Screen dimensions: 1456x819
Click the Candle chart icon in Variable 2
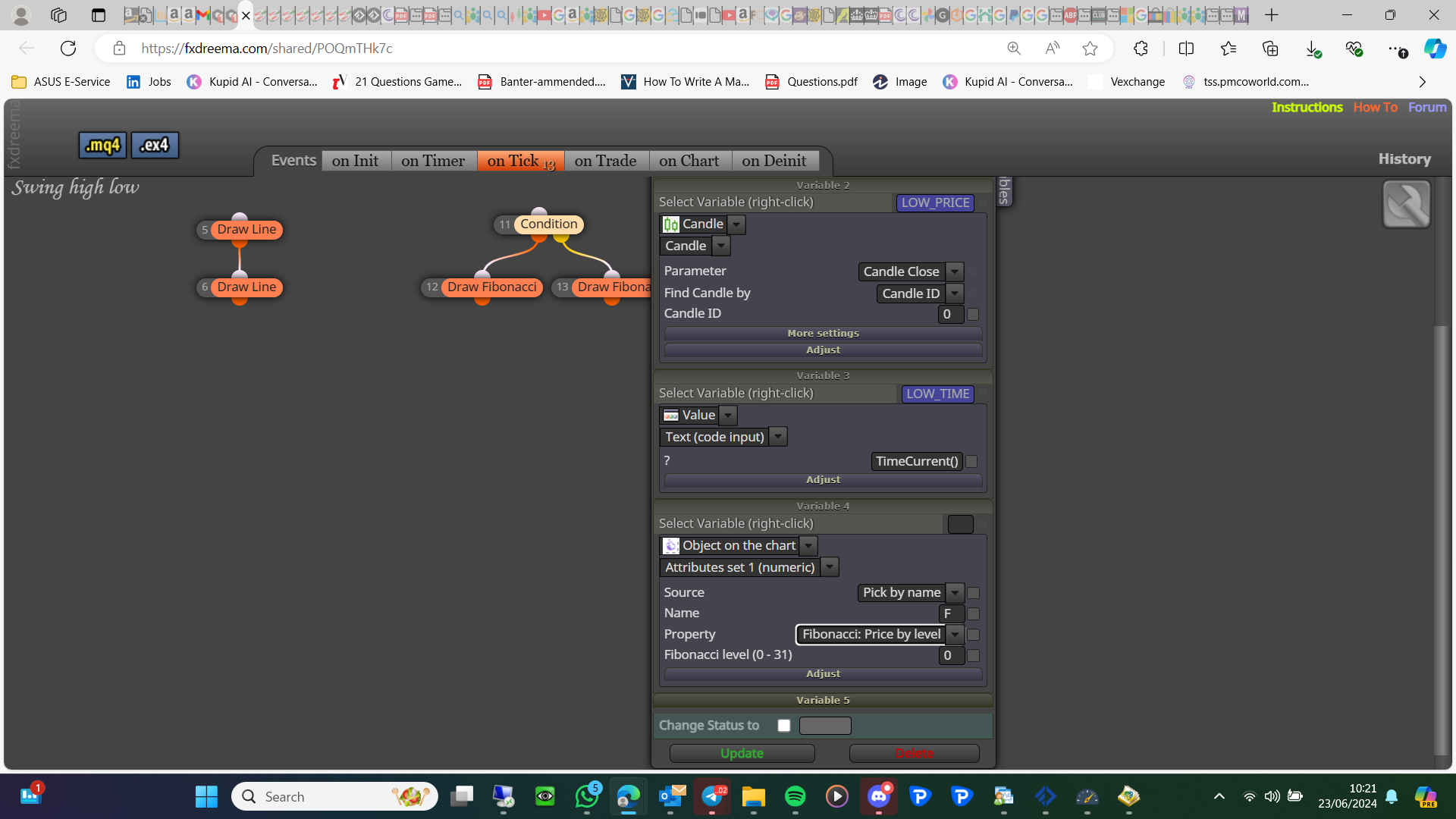click(670, 224)
